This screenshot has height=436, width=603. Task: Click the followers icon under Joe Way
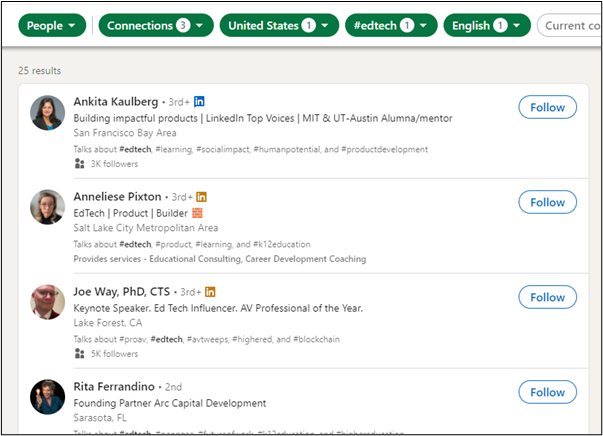pyautogui.click(x=80, y=353)
